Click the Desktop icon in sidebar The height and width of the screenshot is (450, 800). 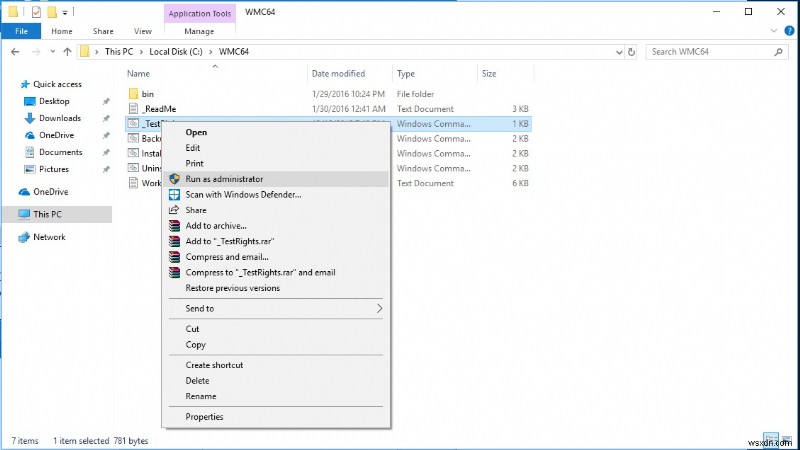click(30, 101)
